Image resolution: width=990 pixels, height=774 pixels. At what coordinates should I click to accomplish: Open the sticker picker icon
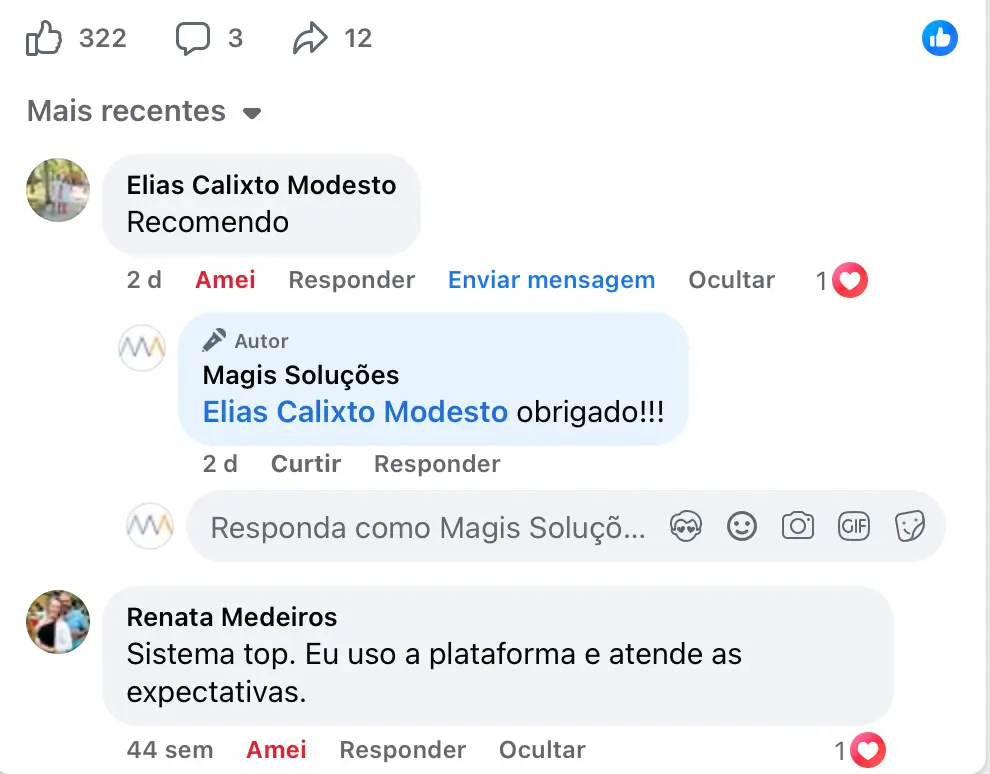coord(910,526)
